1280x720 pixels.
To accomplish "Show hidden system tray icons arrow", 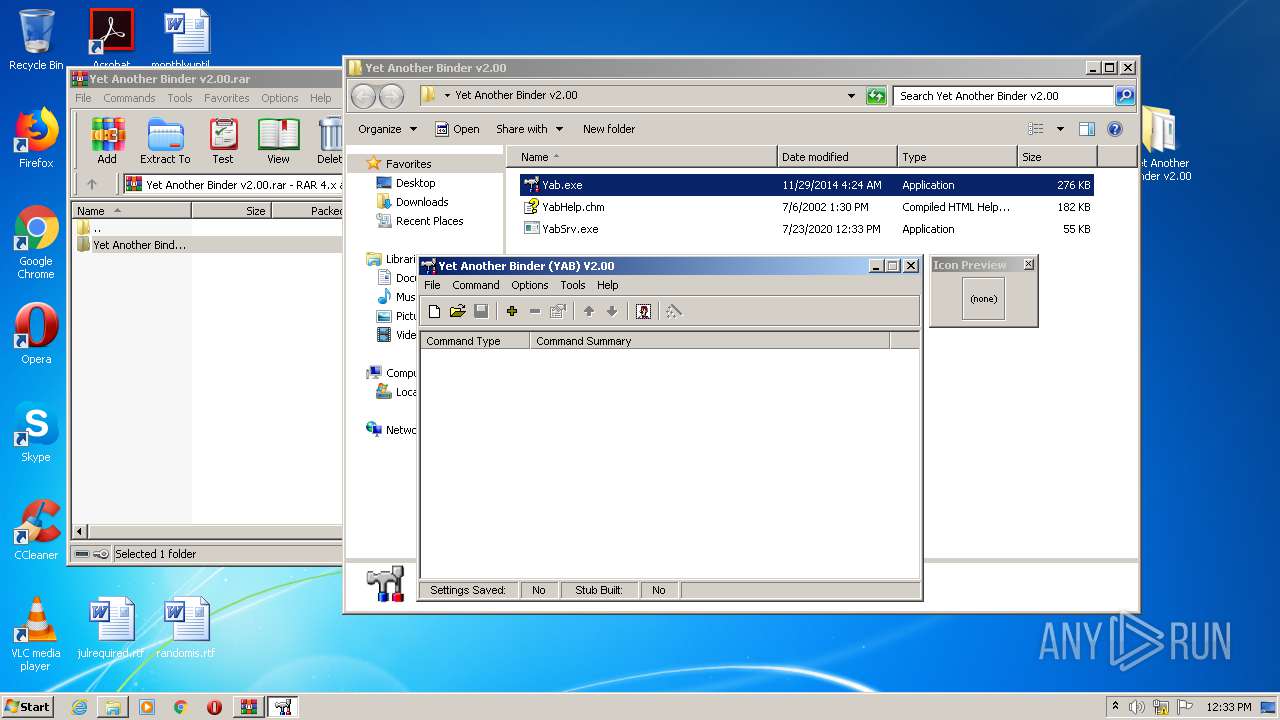I will point(1115,707).
